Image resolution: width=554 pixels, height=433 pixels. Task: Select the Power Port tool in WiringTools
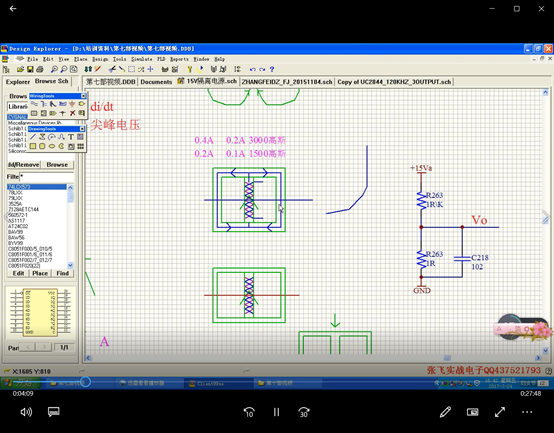72,104
